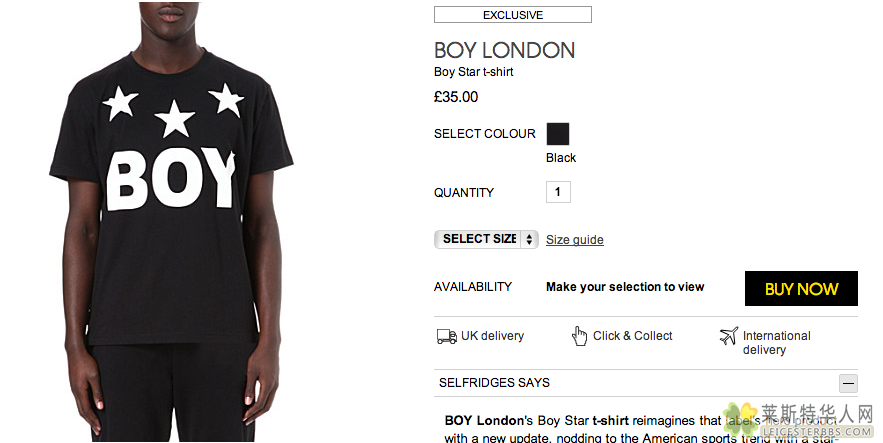The height and width of the screenshot is (443, 883).
Task: Click the BOY LONDON brand heading
Action: (504, 50)
